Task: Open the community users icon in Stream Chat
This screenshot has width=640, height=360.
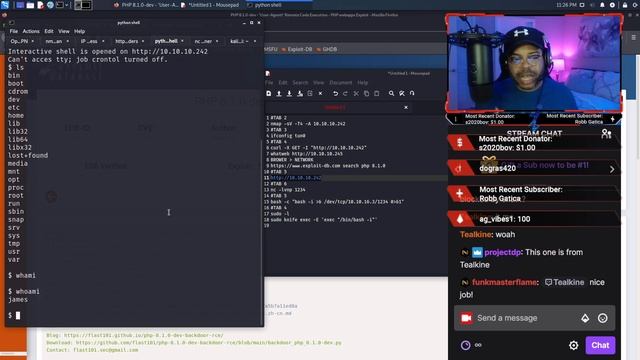Action: tap(606, 133)
